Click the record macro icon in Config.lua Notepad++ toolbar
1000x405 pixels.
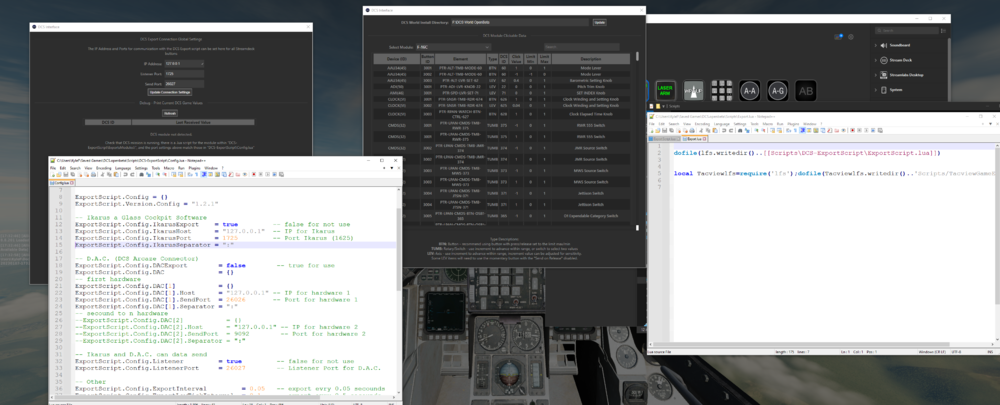pyautogui.click(x=255, y=175)
